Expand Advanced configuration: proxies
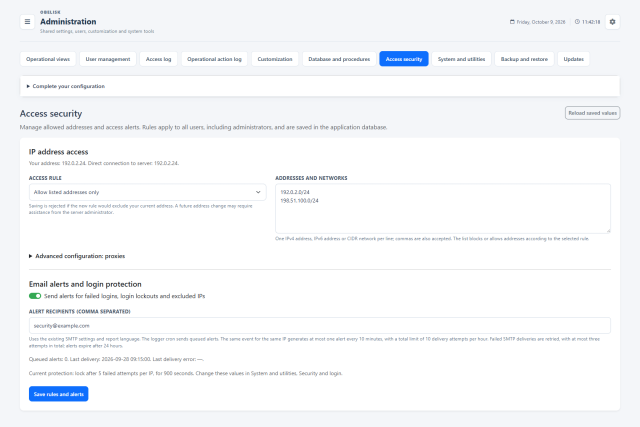 pyautogui.click(x=77, y=256)
